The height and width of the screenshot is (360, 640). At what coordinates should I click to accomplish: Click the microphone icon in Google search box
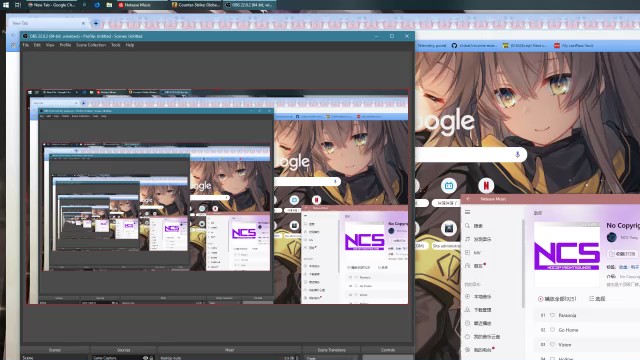[x=517, y=155]
